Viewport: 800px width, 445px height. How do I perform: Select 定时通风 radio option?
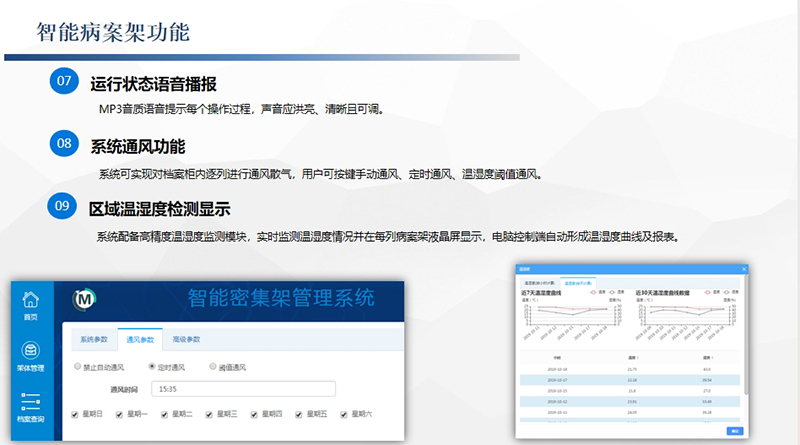click(x=152, y=367)
